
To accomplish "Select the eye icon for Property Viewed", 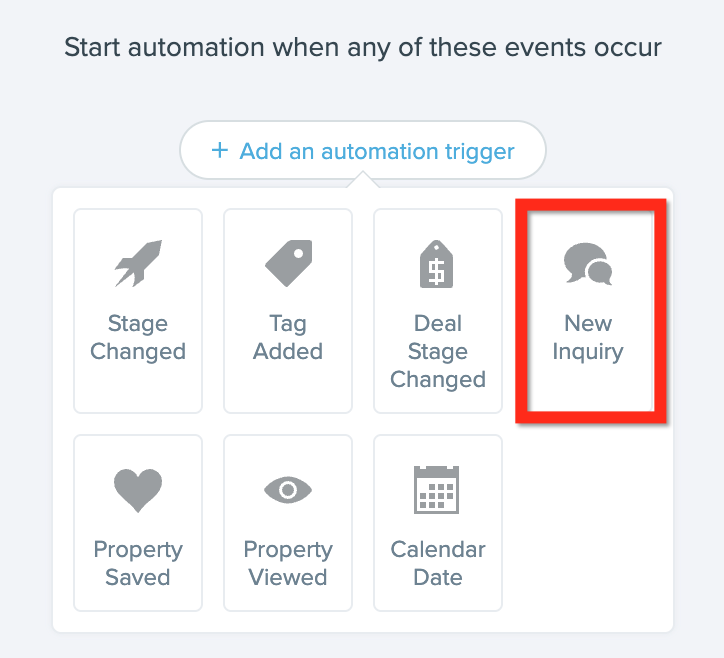I will (x=288, y=490).
